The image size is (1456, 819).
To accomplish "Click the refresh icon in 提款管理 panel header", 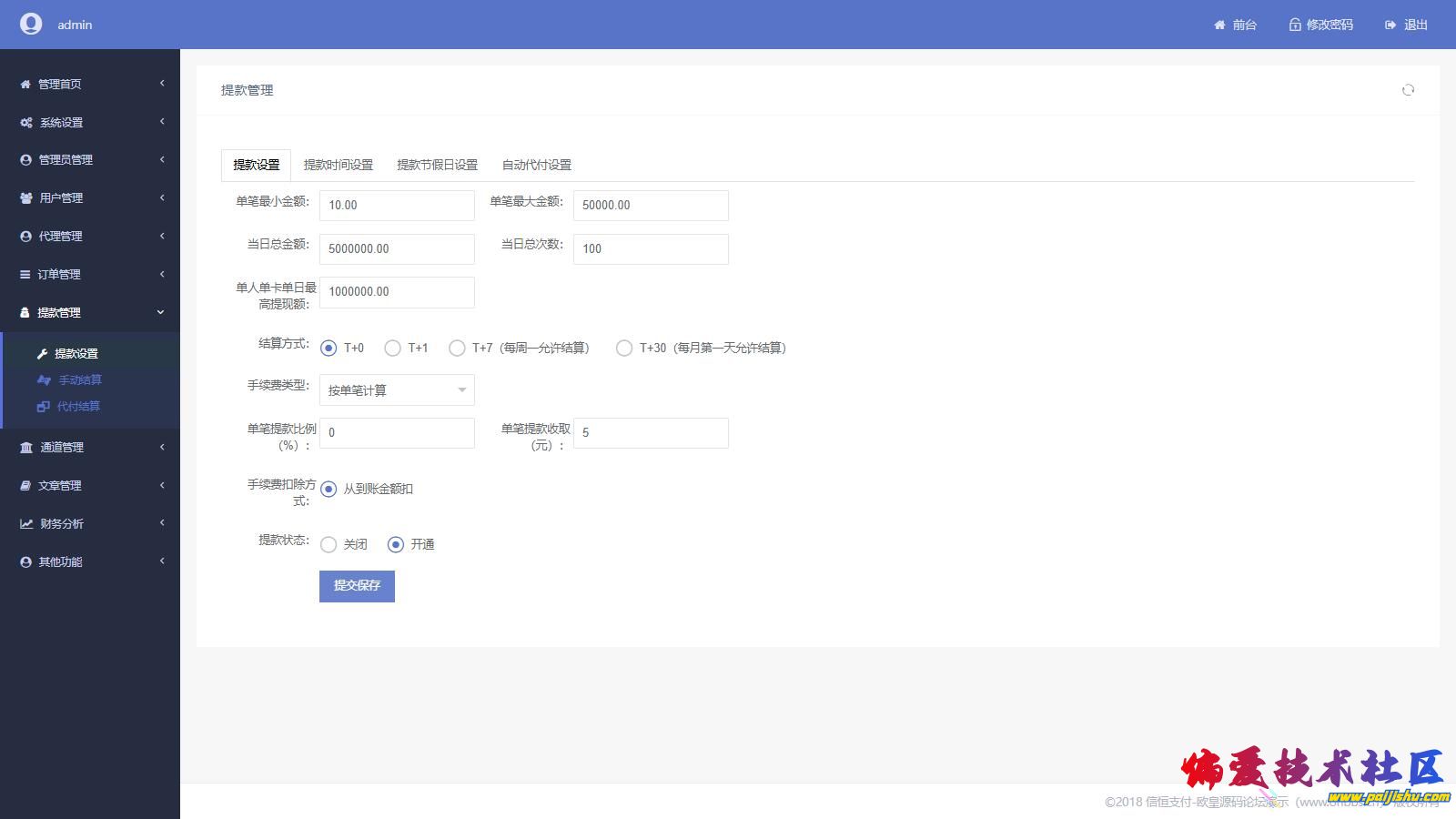I will (1408, 90).
